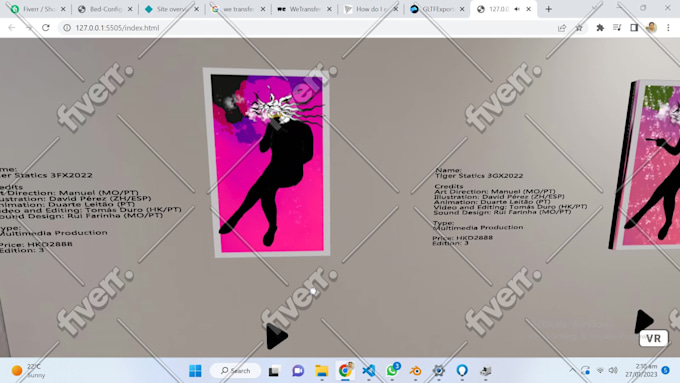
Task: Close the Site overview tab
Action: [196, 9]
